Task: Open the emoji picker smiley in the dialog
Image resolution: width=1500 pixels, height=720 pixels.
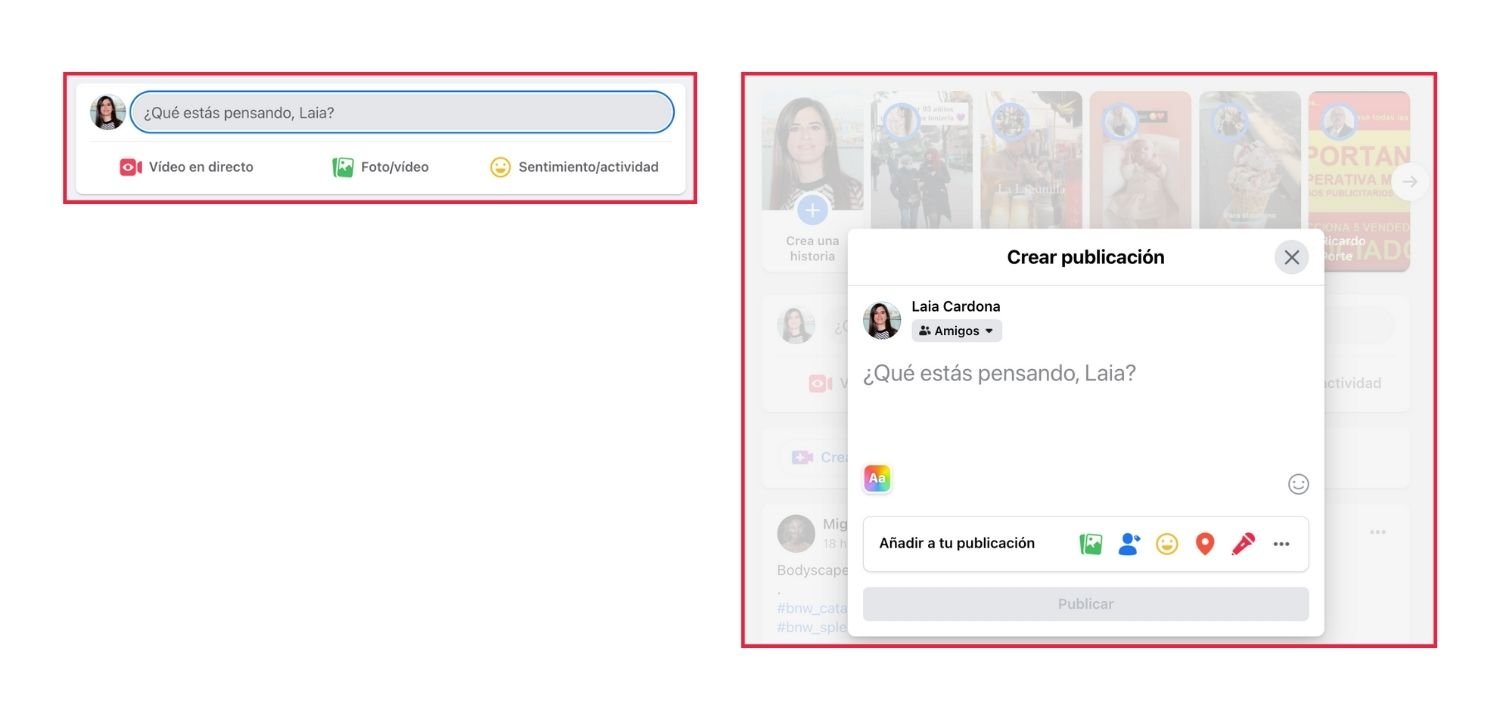Action: [1298, 484]
